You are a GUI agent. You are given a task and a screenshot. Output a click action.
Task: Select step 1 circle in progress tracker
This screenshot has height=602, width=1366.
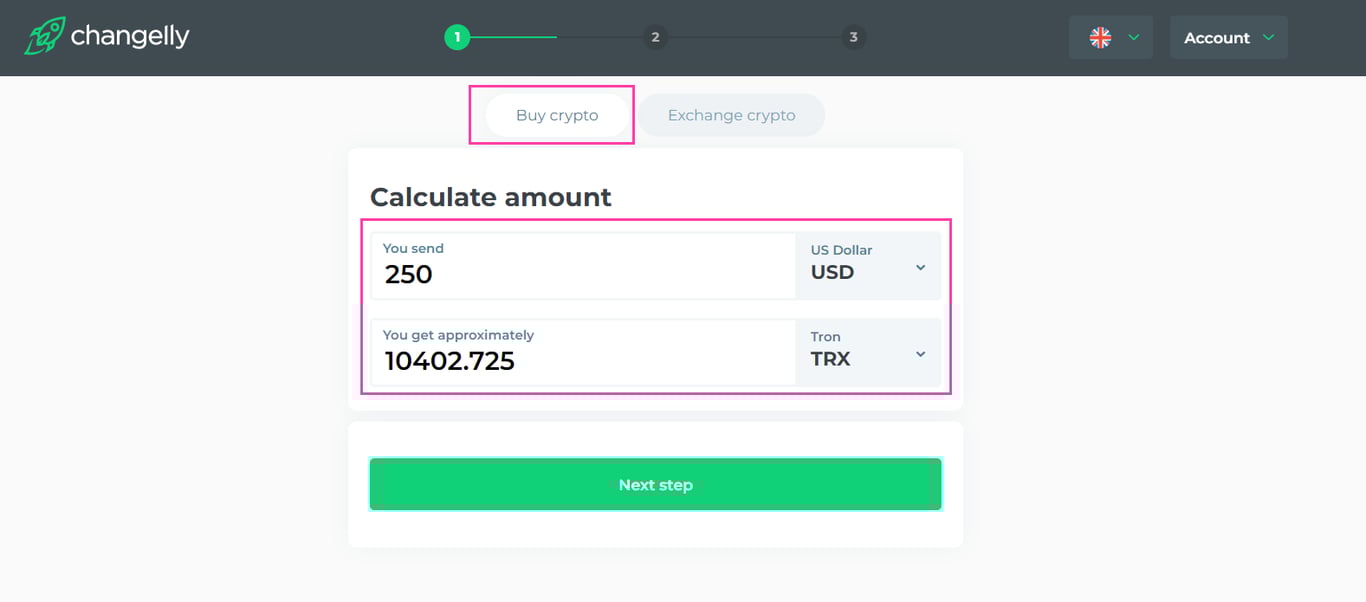point(457,38)
